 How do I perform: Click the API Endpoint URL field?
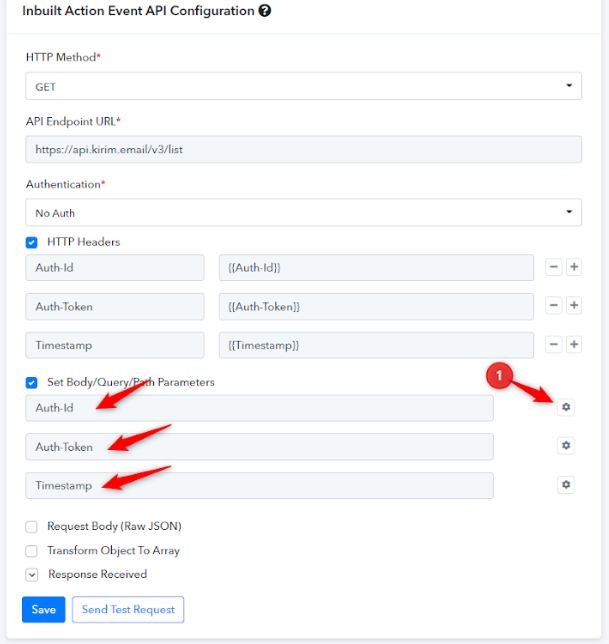(x=303, y=150)
